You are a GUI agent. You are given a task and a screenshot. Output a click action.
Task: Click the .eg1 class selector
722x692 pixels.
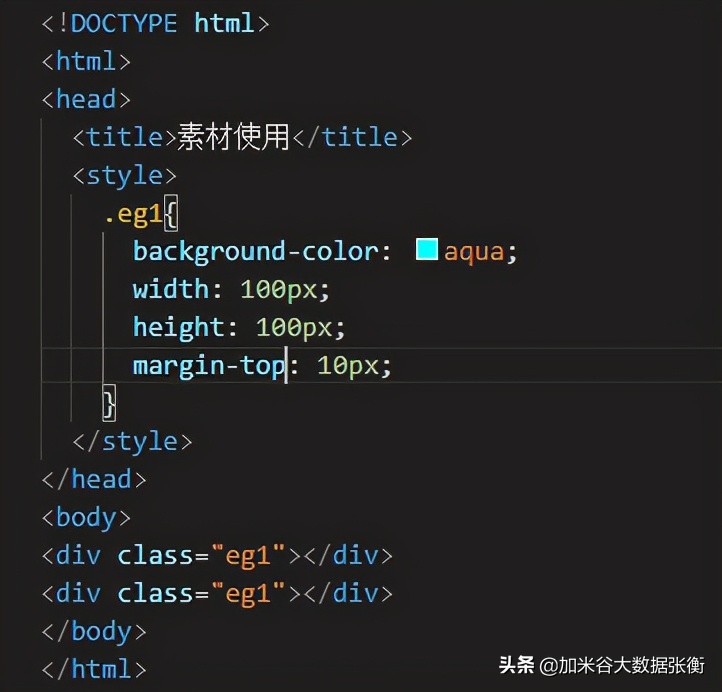pos(132,213)
